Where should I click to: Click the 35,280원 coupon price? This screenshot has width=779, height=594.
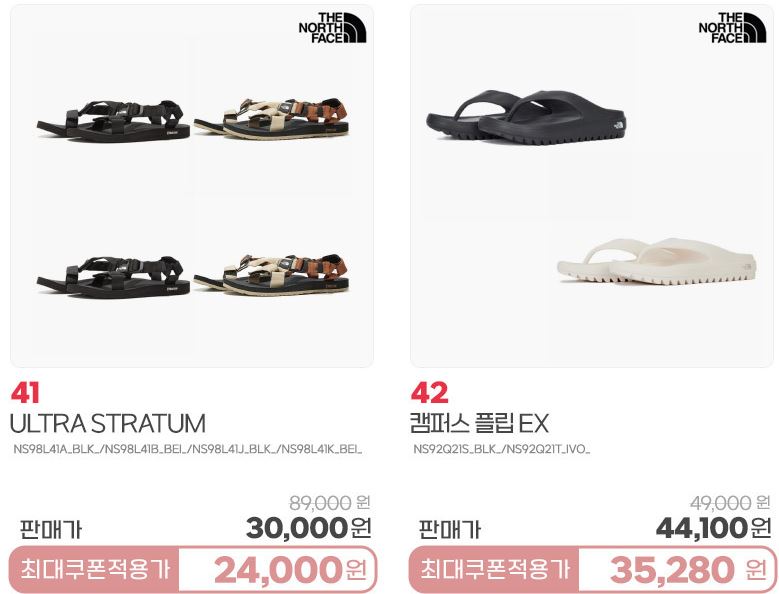tap(689, 570)
